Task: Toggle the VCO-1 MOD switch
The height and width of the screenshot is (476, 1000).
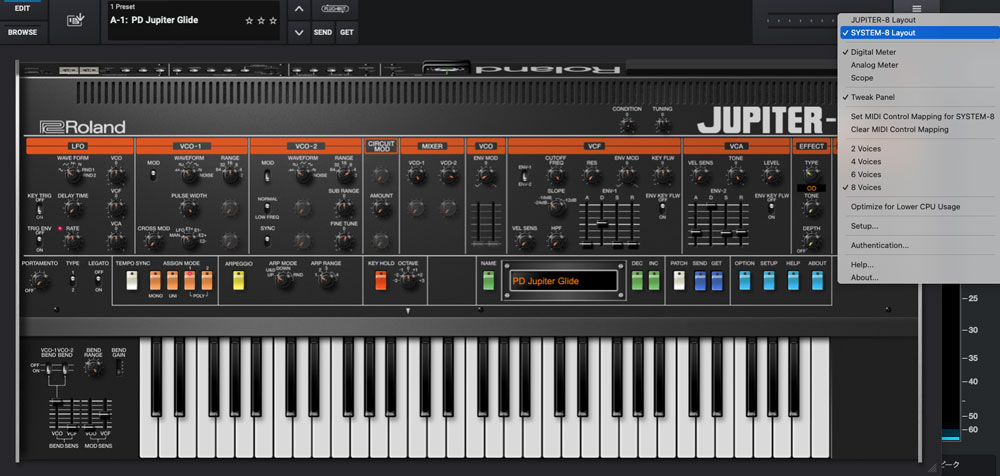Action: [x=153, y=175]
